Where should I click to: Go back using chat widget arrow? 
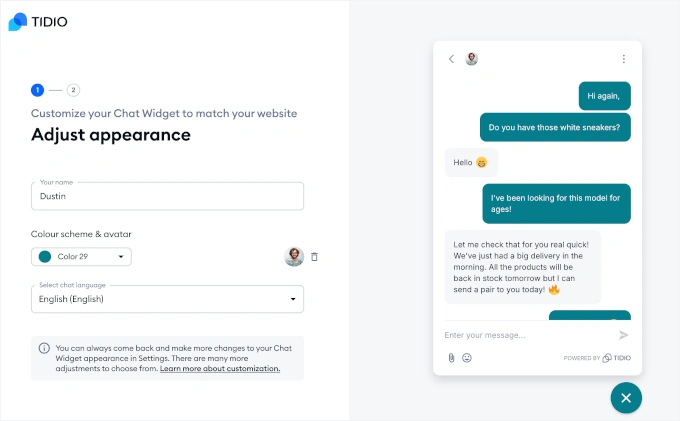pyautogui.click(x=451, y=59)
